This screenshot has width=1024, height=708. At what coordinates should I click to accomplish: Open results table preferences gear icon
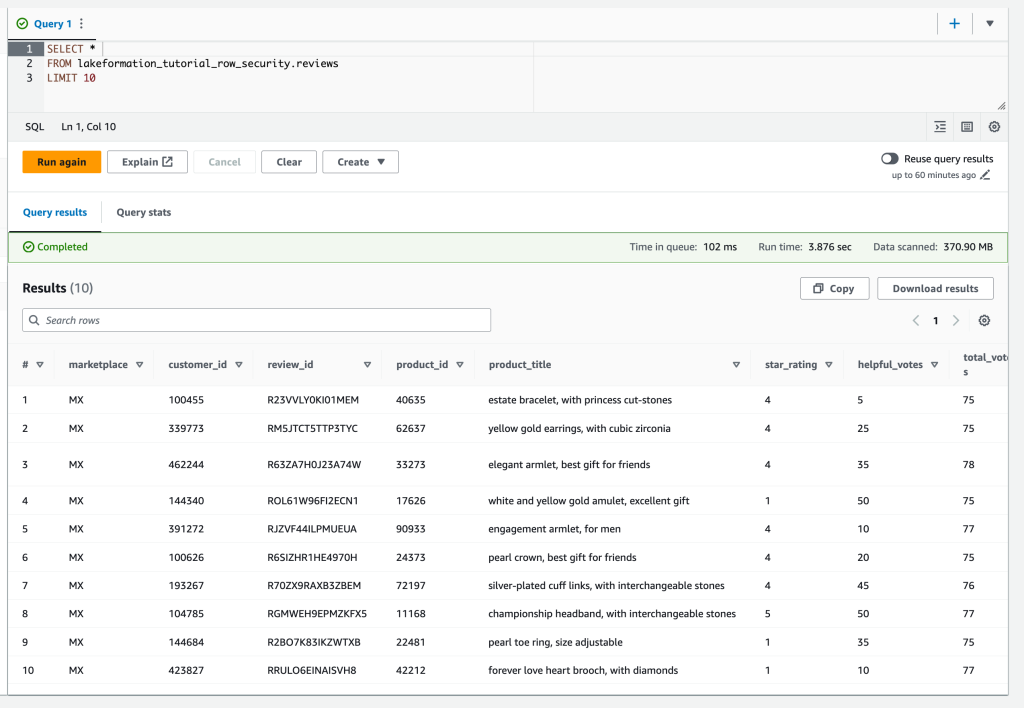(984, 321)
